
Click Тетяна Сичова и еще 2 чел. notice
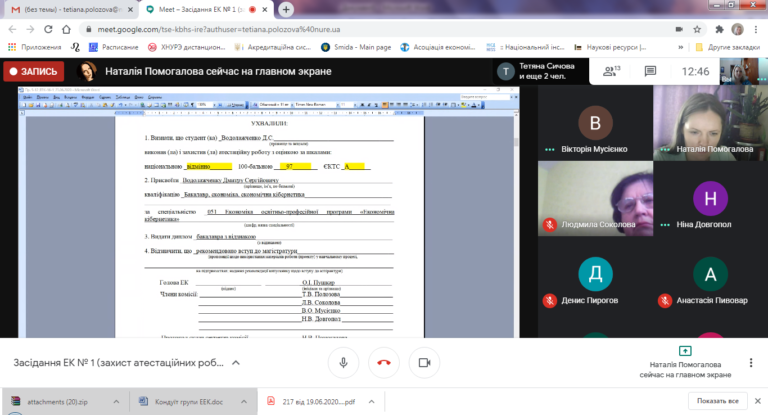point(539,72)
